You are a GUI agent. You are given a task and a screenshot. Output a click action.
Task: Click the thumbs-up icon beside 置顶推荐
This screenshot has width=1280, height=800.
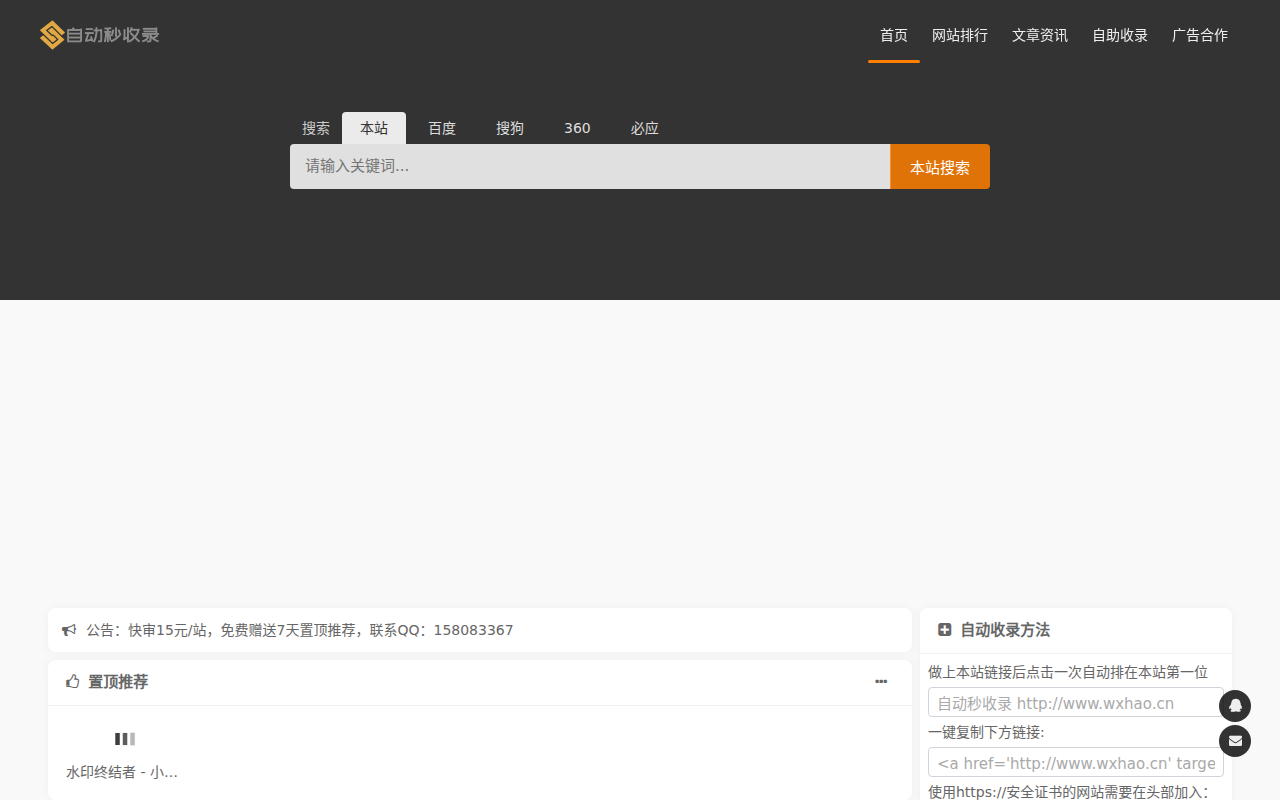[72, 681]
